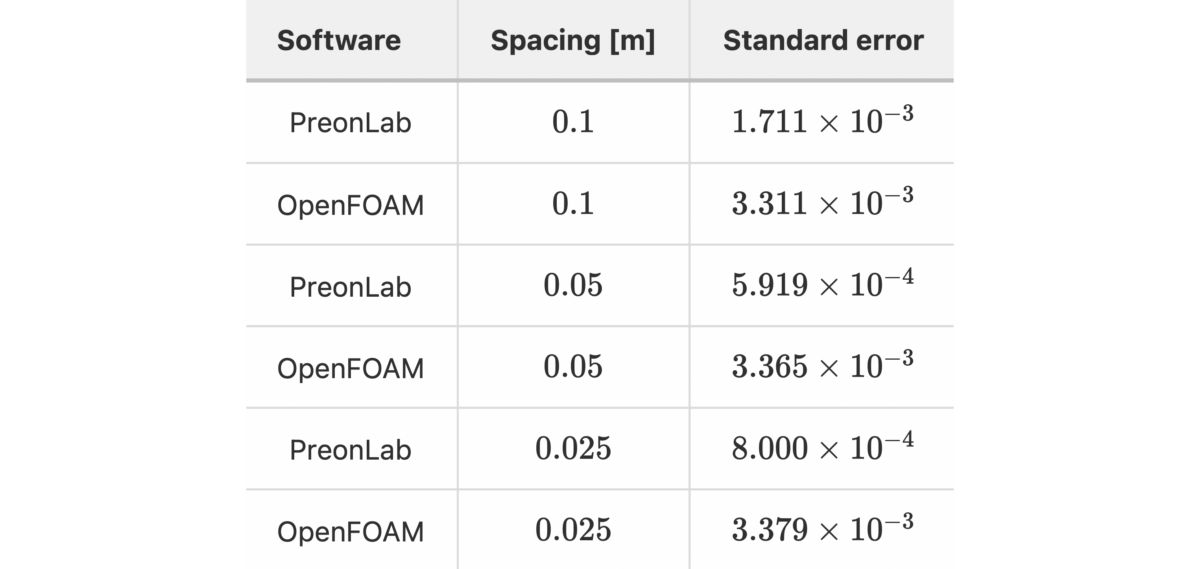Click the Software column header
1200x569 pixels.
point(339,41)
